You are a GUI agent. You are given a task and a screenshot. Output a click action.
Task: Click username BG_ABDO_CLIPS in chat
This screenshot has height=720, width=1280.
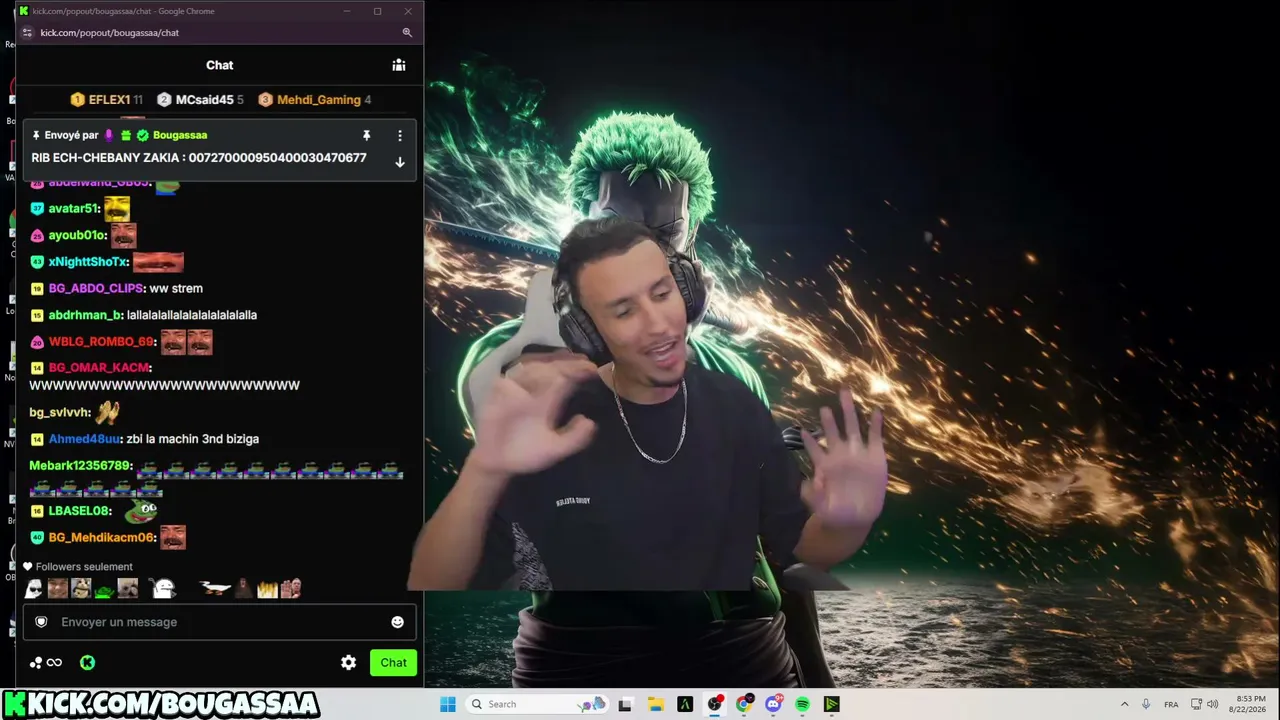click(96, 288)
